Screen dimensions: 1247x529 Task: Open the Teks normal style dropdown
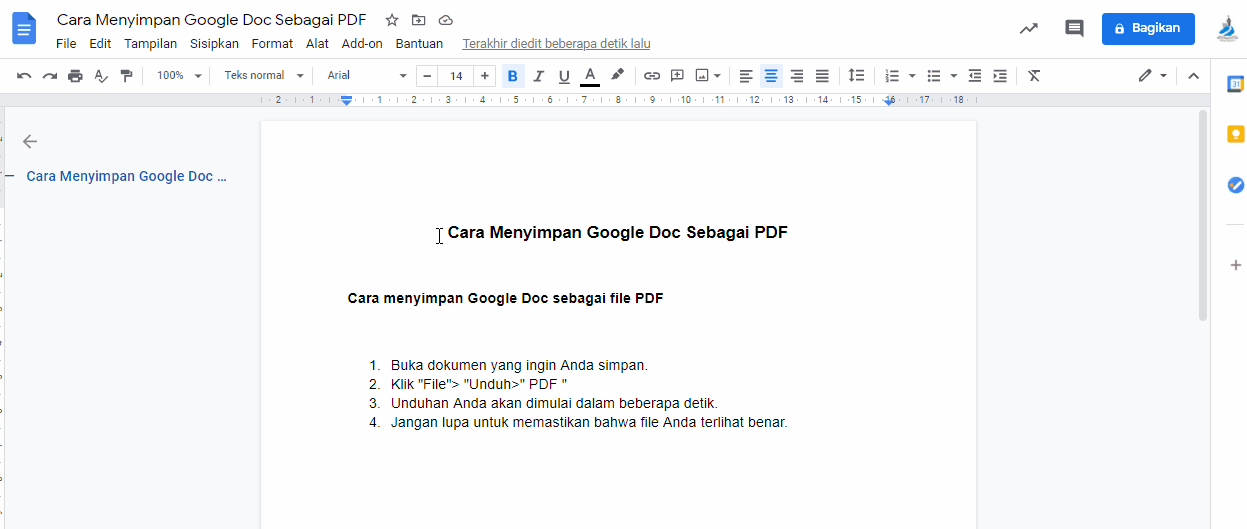click(263, 76)
